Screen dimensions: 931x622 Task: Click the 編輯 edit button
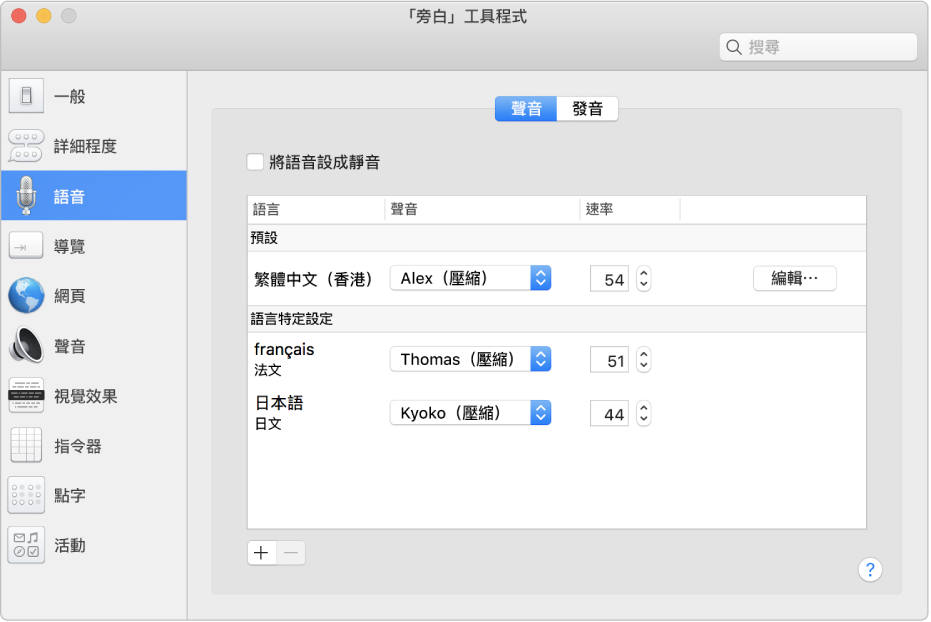(794, 278)
